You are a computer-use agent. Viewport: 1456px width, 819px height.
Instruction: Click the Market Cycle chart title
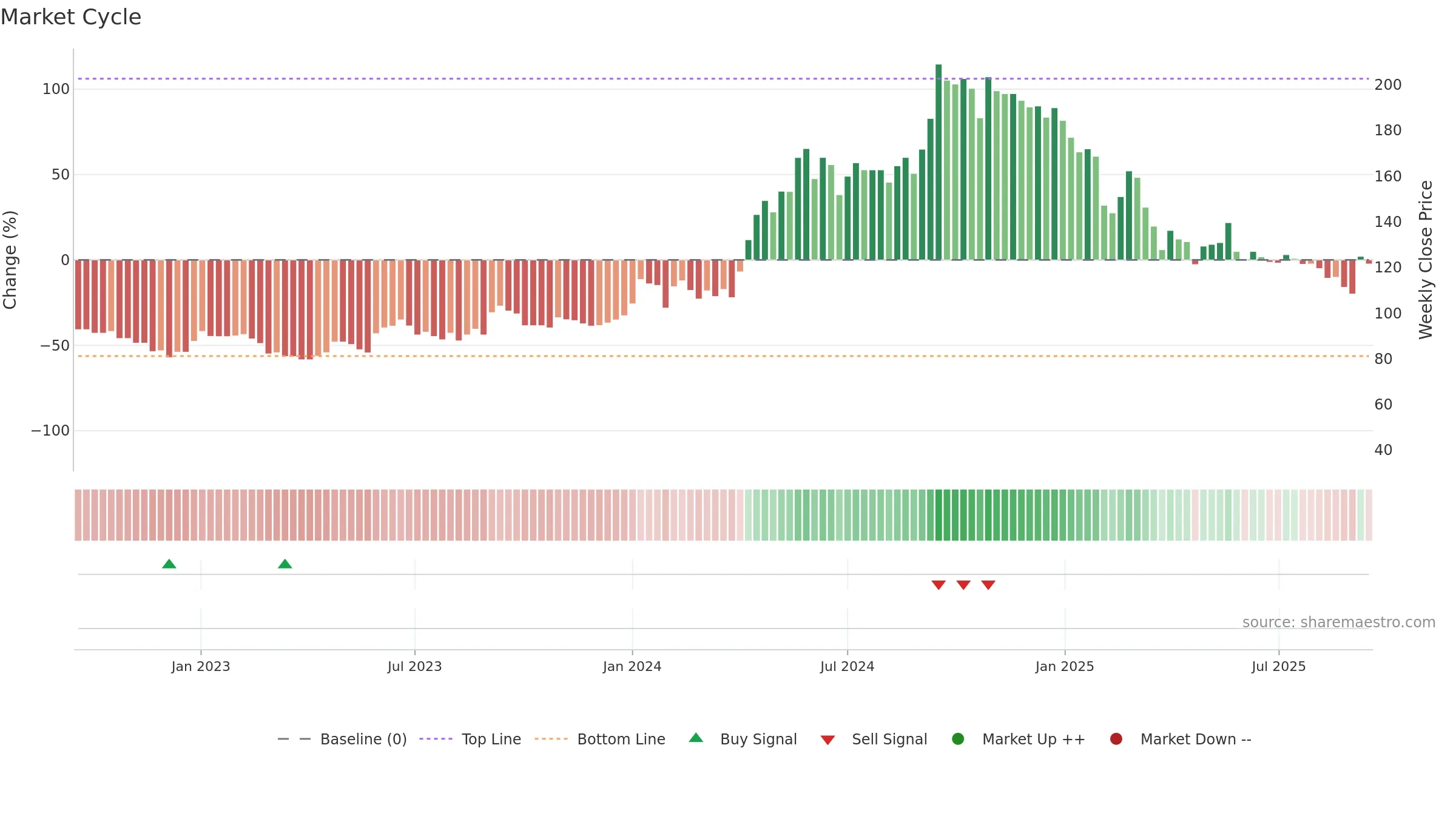(71, 17)
